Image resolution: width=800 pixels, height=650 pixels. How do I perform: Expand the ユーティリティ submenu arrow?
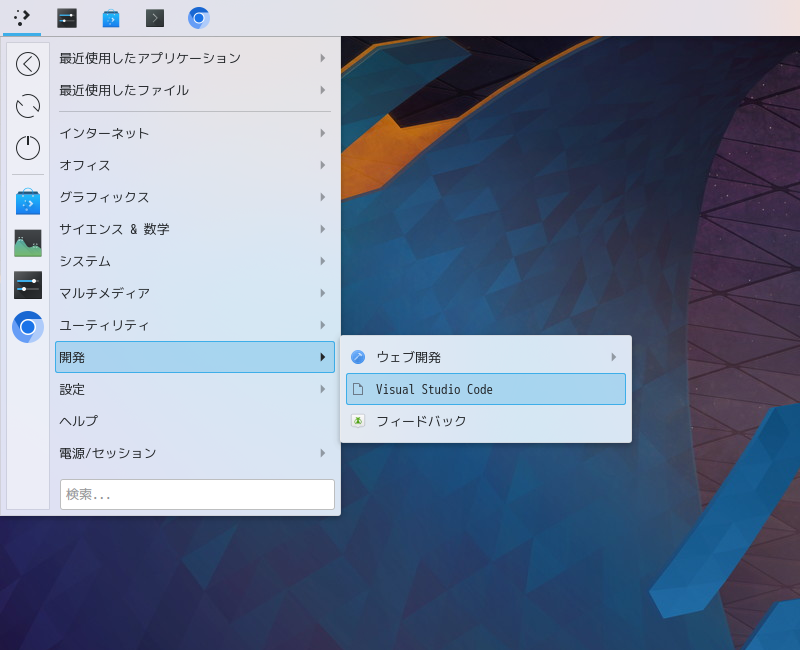pos(322,325)
